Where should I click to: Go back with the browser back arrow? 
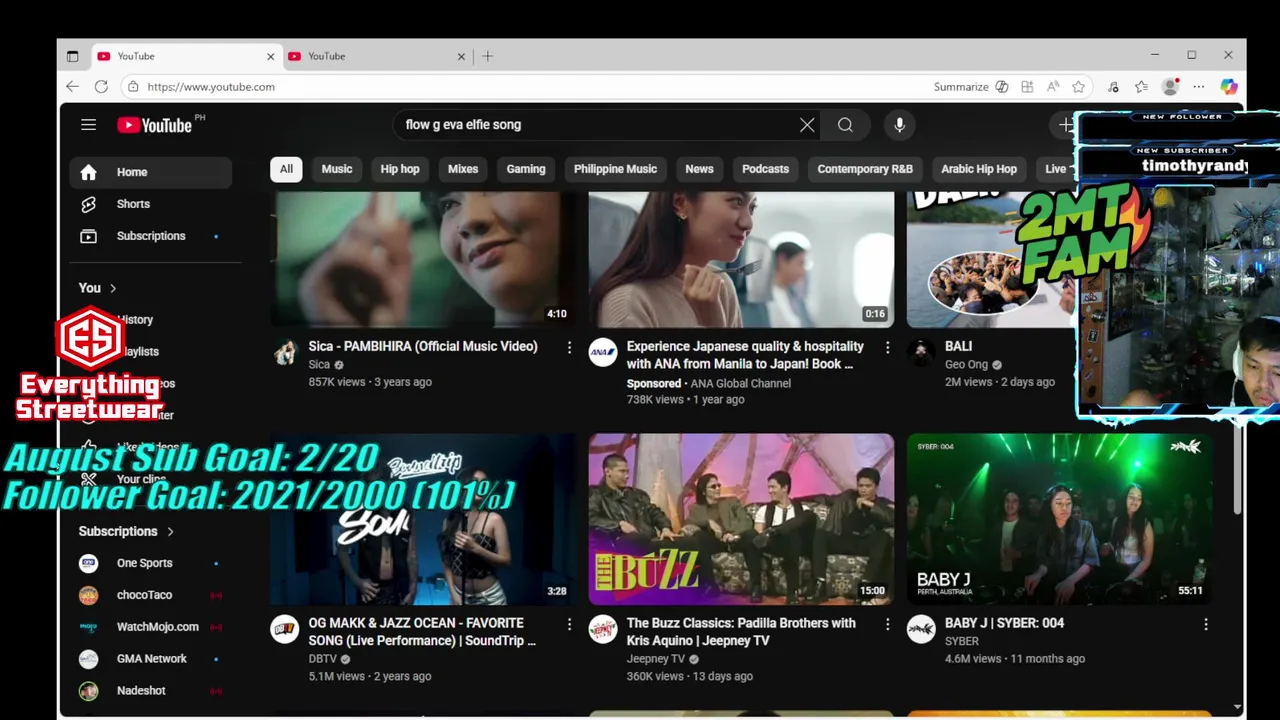(x=72, y=87)
